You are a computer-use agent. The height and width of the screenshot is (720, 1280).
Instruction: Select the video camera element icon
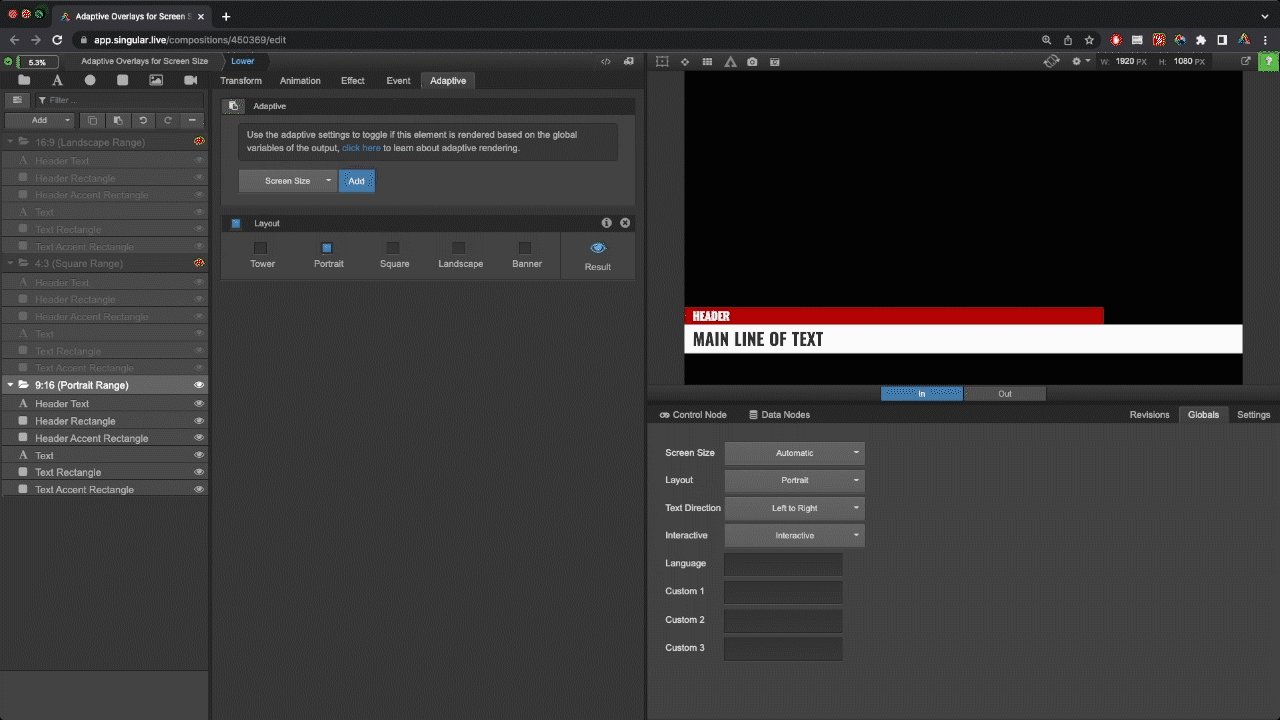coord(190,80)
